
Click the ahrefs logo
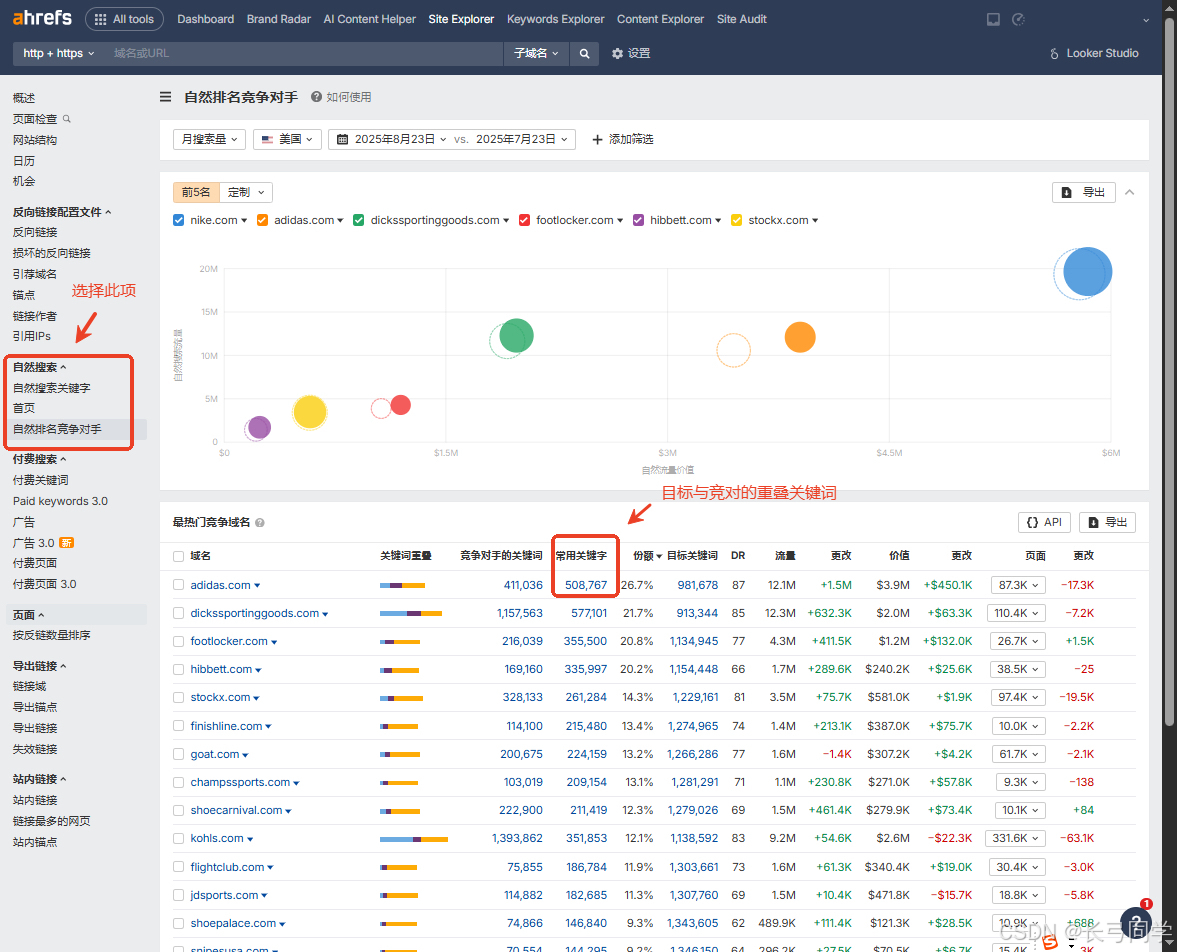pos(42,18)
